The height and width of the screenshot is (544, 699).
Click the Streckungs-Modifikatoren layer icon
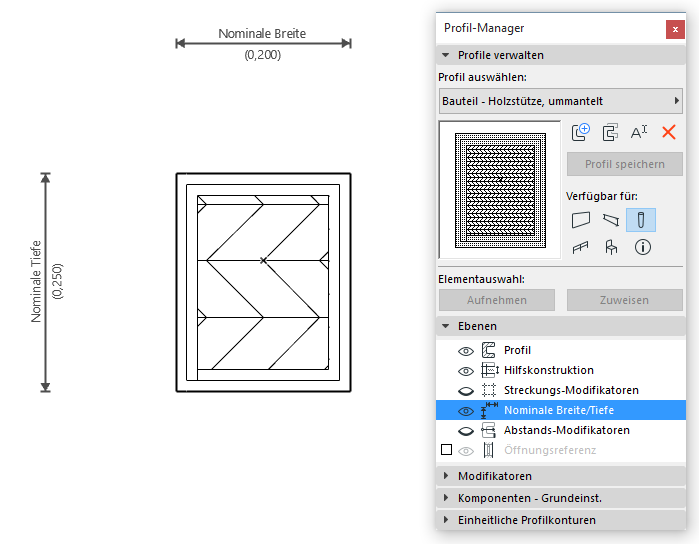tap(489, 390)
